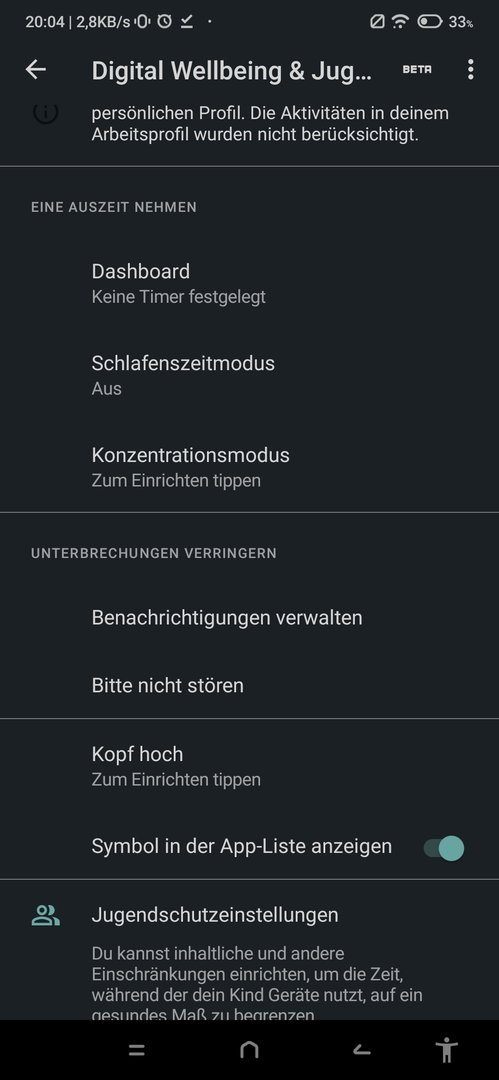Open Benachrichtigungen verwalten
Viewport: 499px width, 1080px height.
click(x=250, y=617)
